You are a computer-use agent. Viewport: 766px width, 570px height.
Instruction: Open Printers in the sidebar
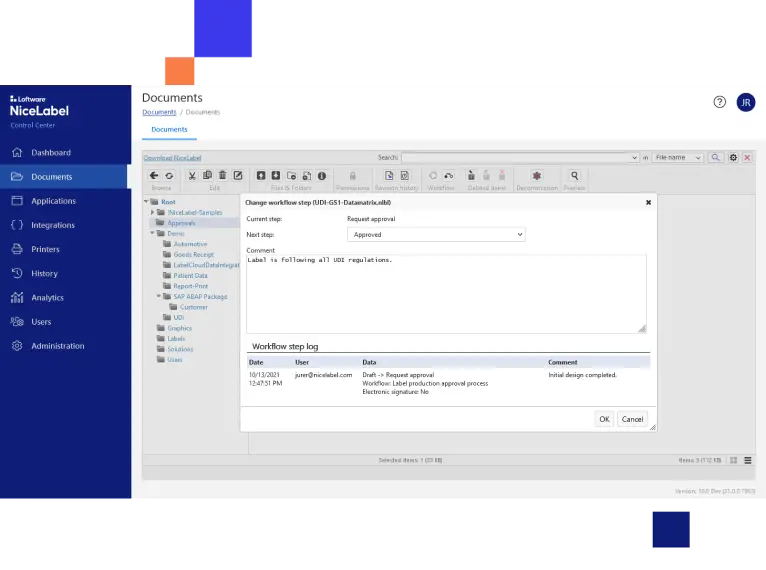(x=45, y=249)
